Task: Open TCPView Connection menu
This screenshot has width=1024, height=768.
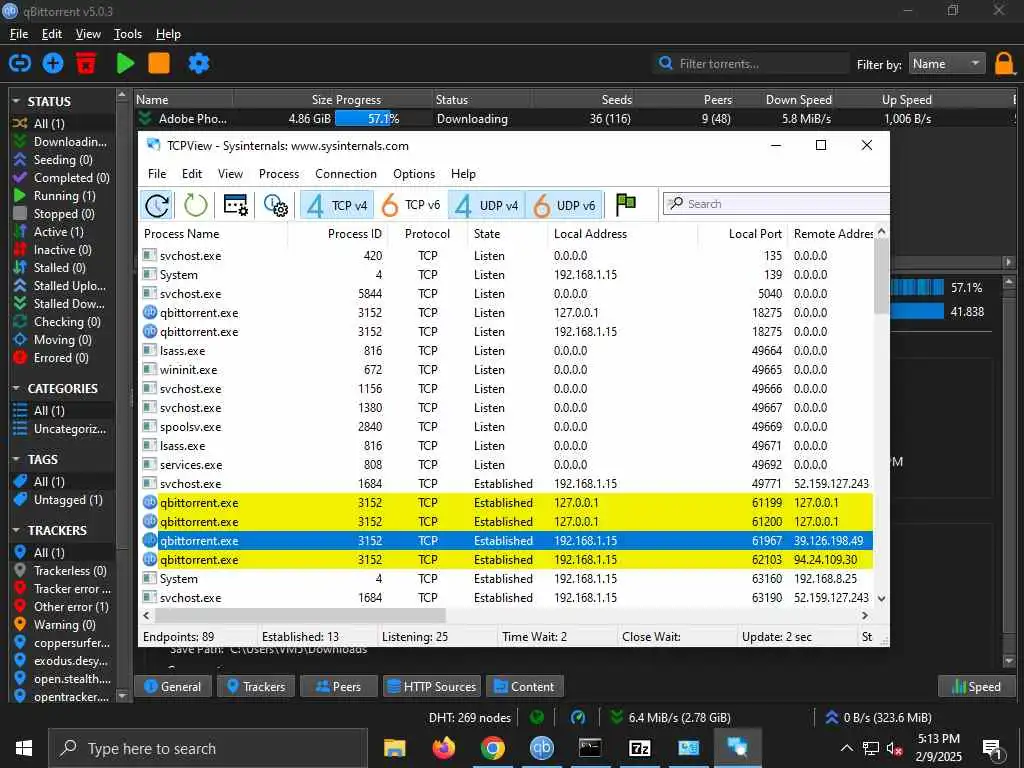Action: [x=345, y=174]
